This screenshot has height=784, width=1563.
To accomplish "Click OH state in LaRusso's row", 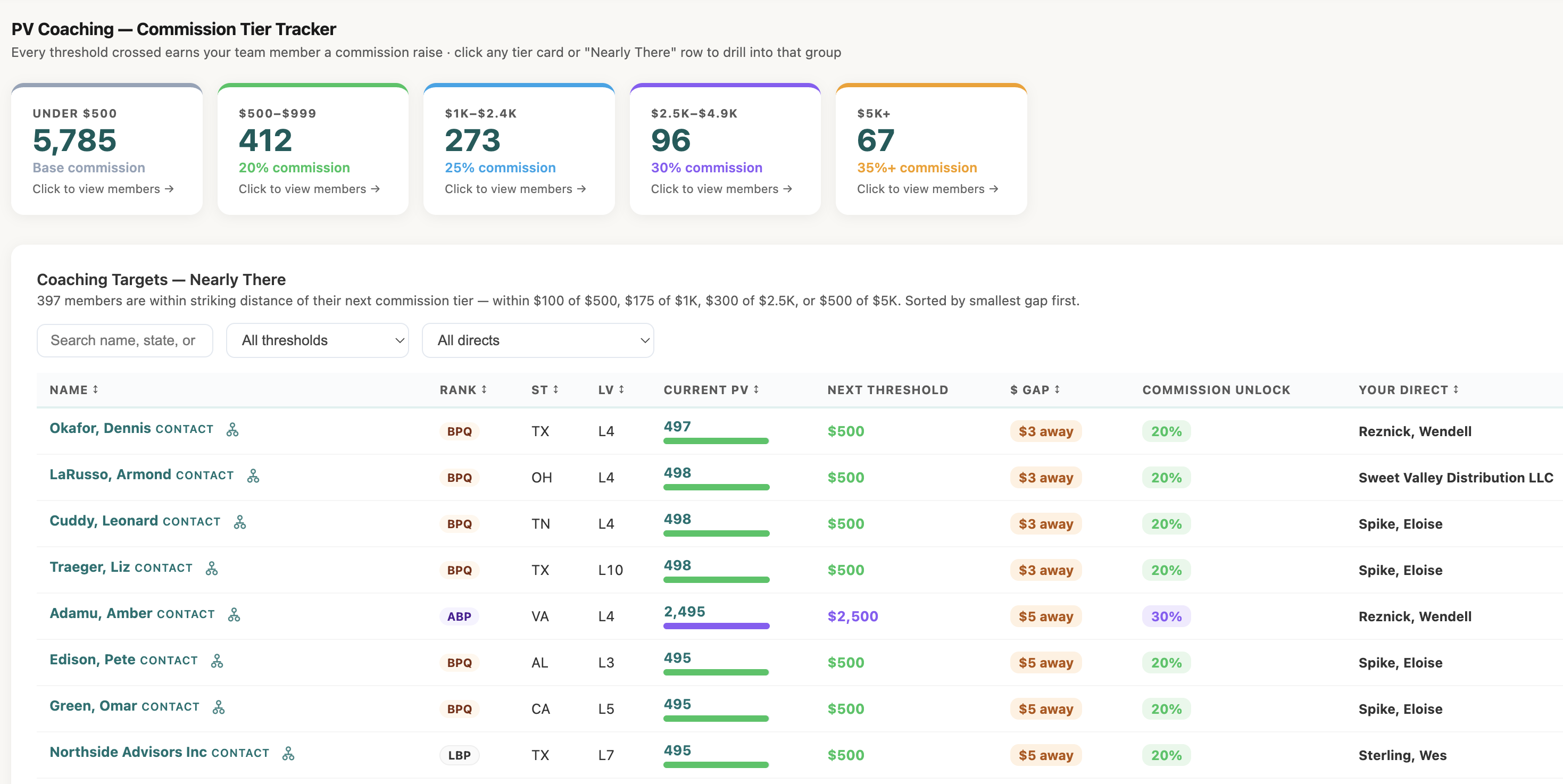I will (x=541, y=478).
